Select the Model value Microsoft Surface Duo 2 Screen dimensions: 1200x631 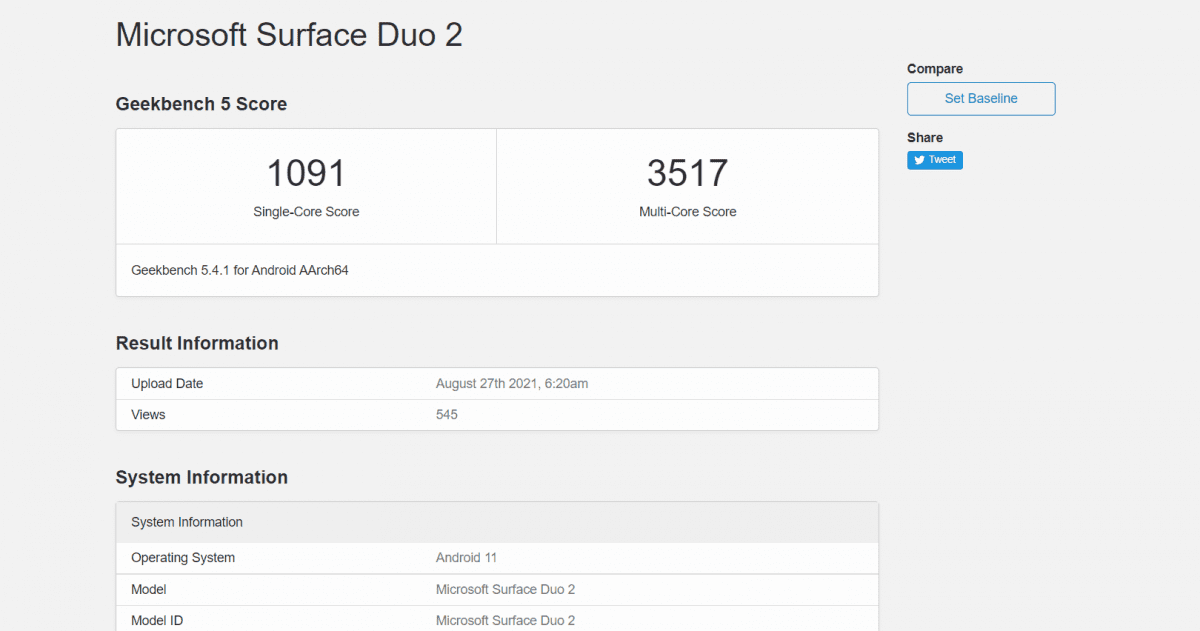pyautogui.click(x=505, y=590)
